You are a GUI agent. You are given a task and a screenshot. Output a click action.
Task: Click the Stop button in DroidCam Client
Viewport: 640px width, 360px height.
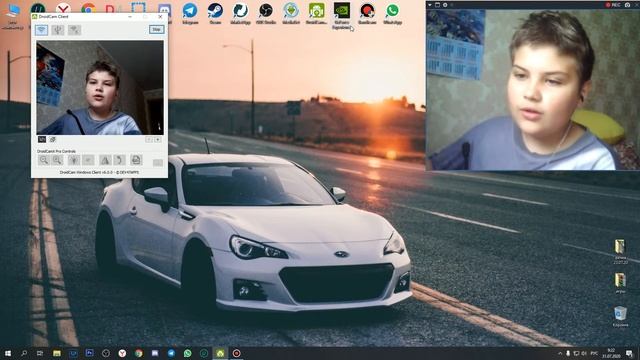point(156,29)
